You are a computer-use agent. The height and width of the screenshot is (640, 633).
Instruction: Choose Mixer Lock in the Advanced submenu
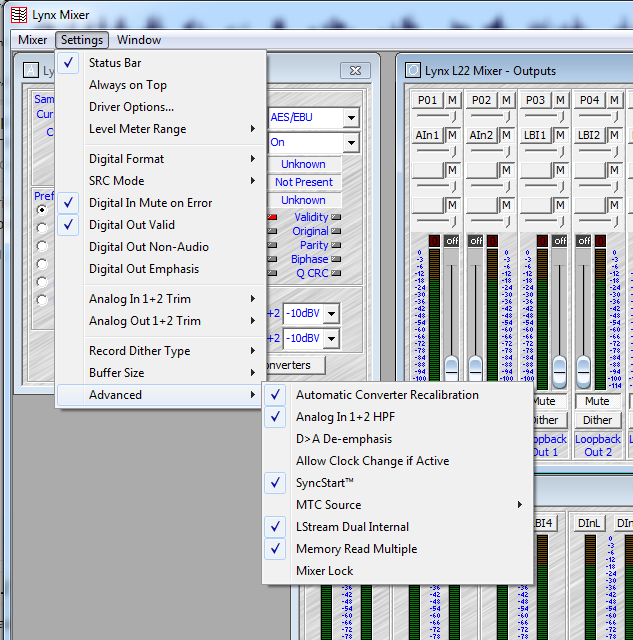(x=324, y=571)
